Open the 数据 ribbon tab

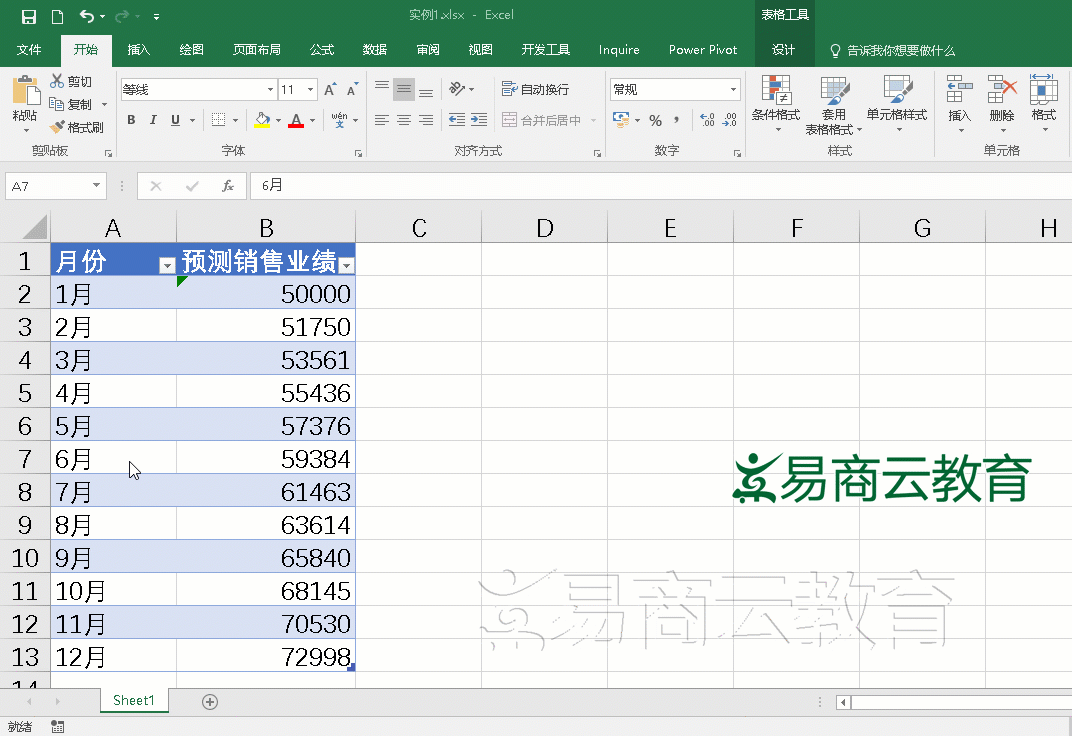click(x=375, y=50)
